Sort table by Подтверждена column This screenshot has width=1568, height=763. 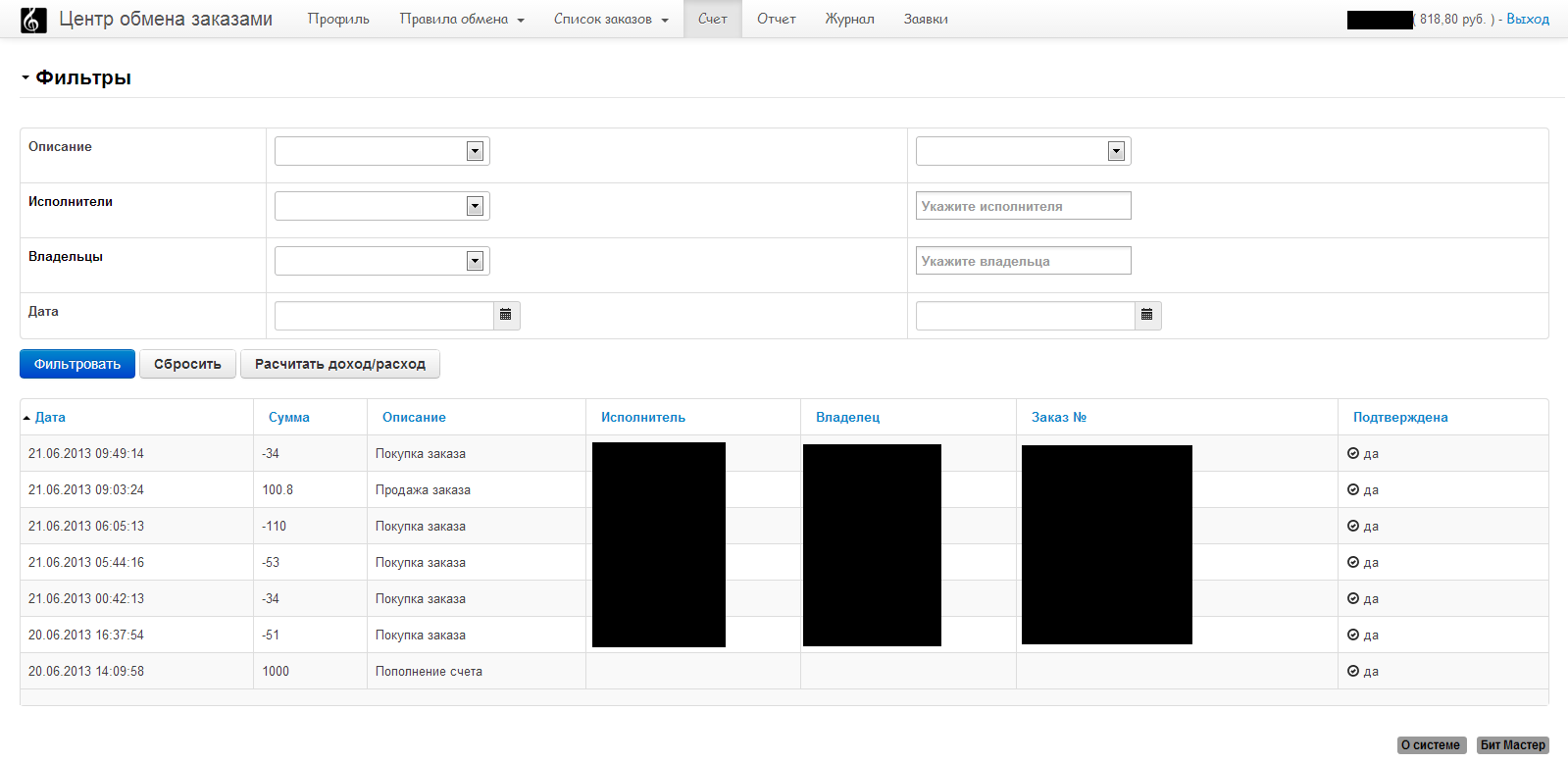(x=1400, y=417)
